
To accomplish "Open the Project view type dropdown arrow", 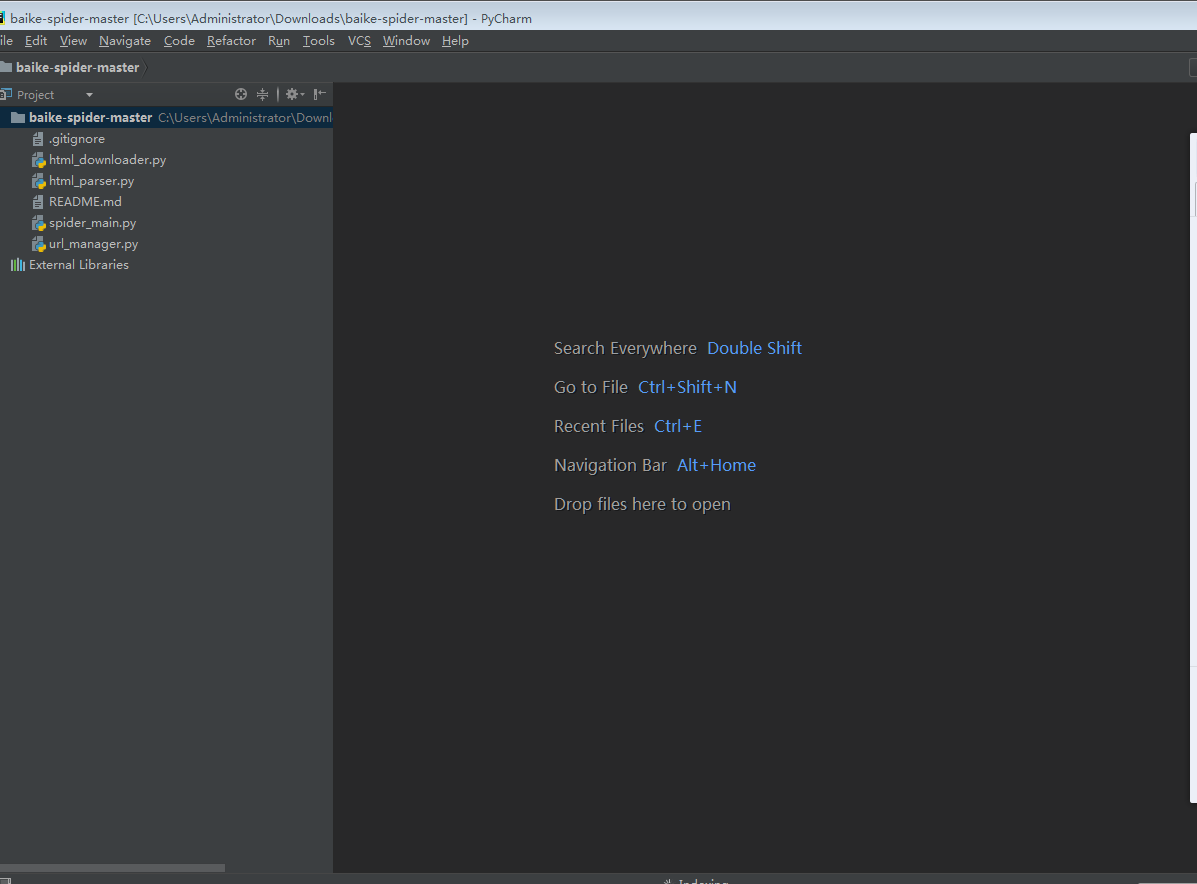I will [x=89, y=95].
